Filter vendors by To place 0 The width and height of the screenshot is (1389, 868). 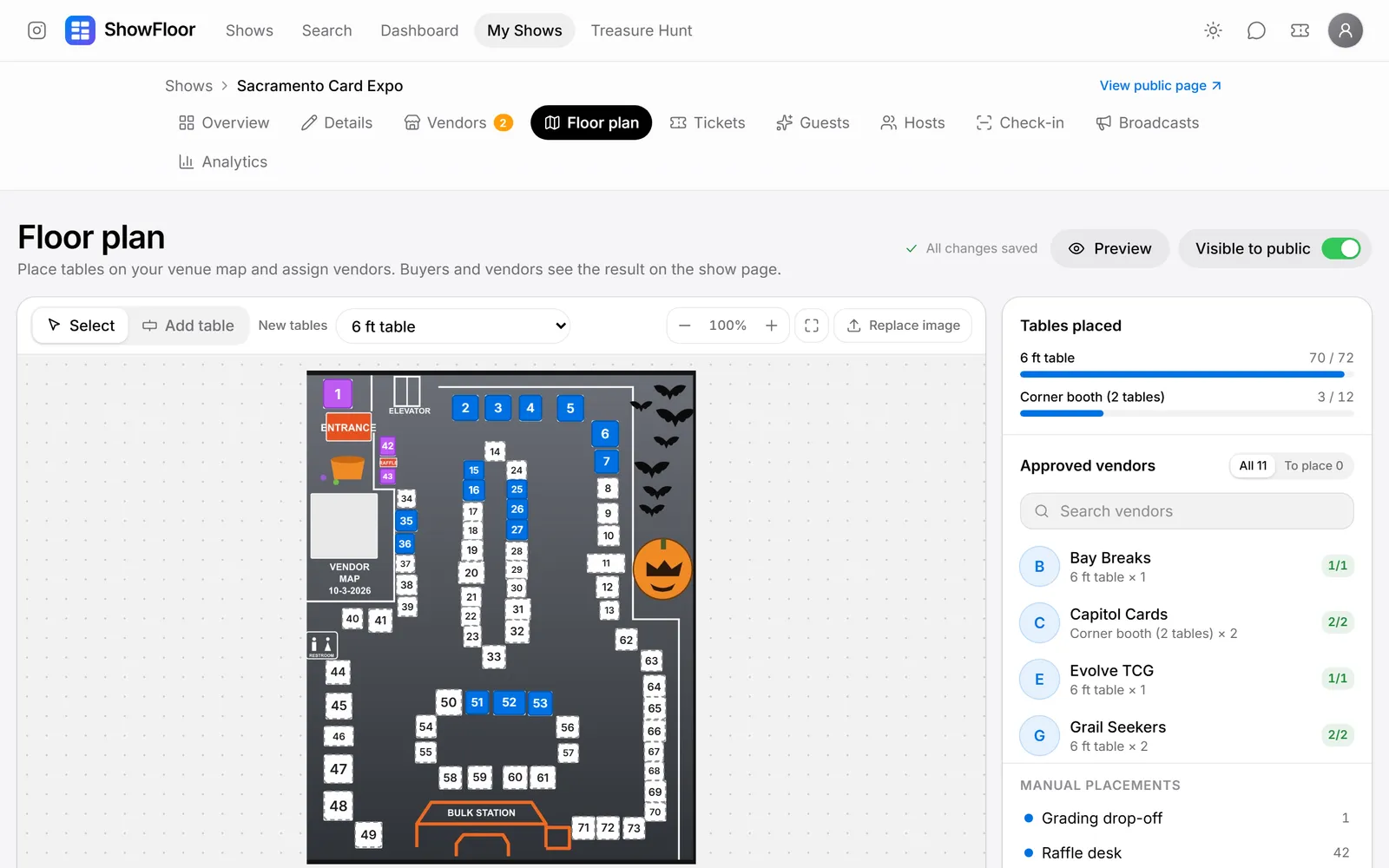[x=1313, y=466]
